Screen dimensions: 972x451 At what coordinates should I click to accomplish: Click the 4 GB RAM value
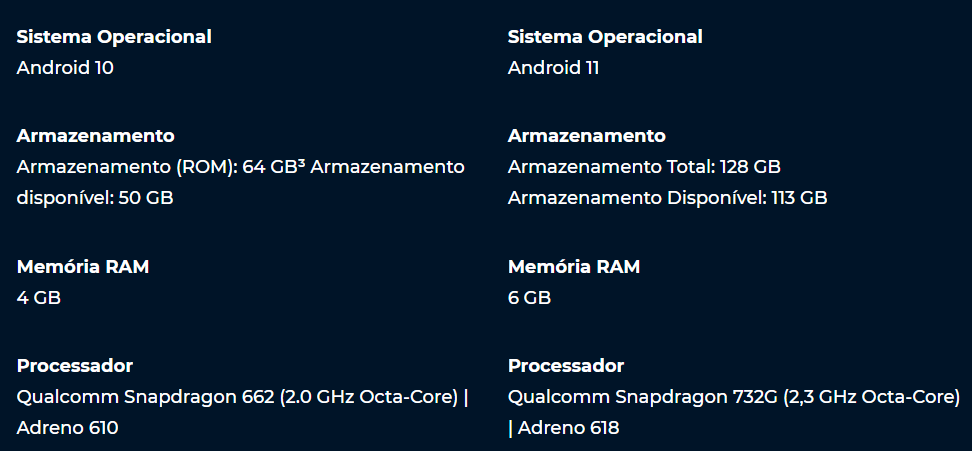[39, 298]
